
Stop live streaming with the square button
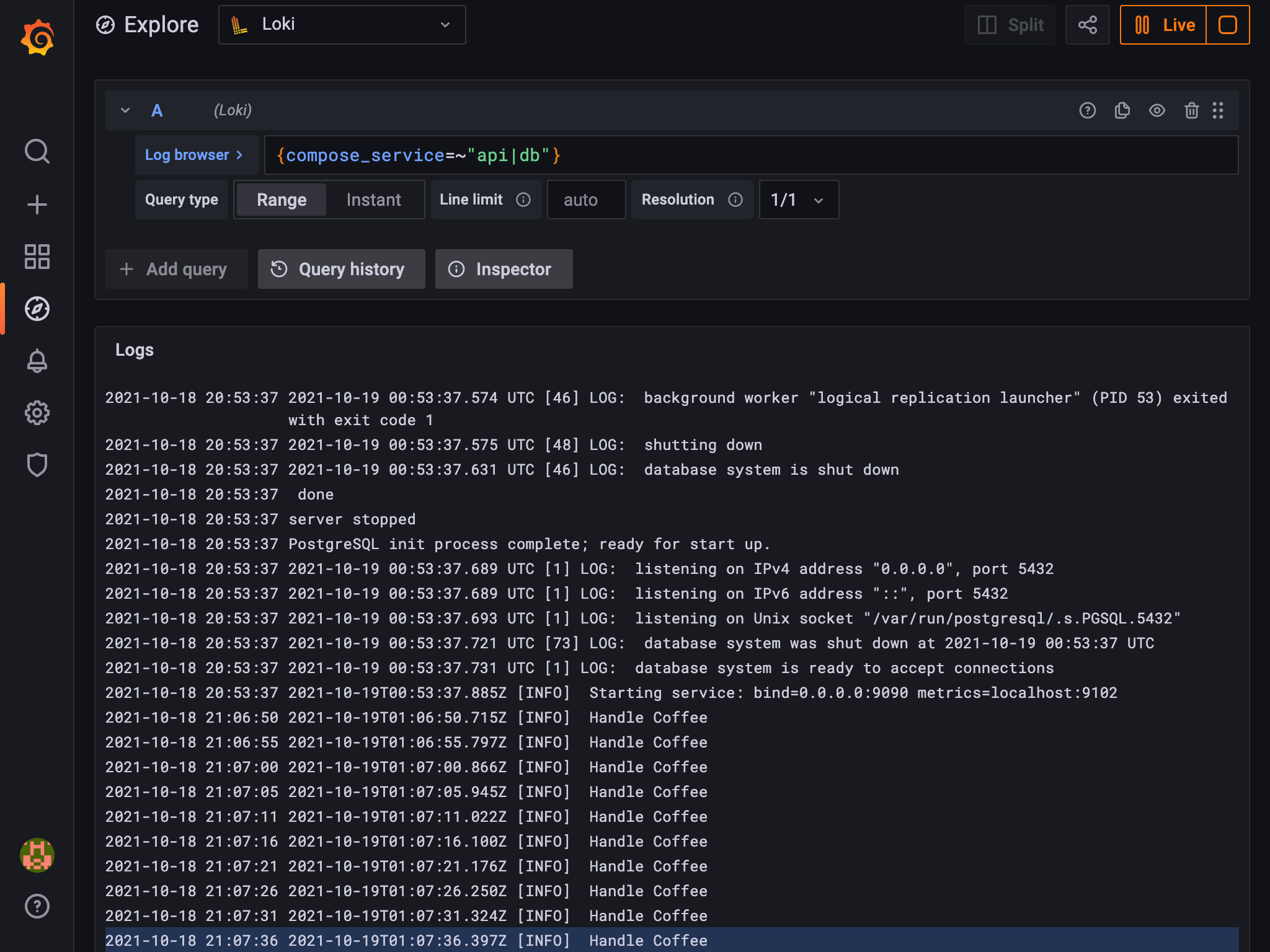coord(1227,25)
